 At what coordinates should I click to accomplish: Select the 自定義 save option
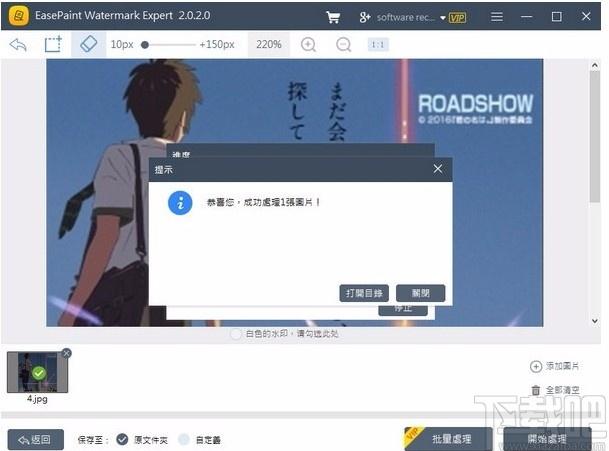pos(183,439)
